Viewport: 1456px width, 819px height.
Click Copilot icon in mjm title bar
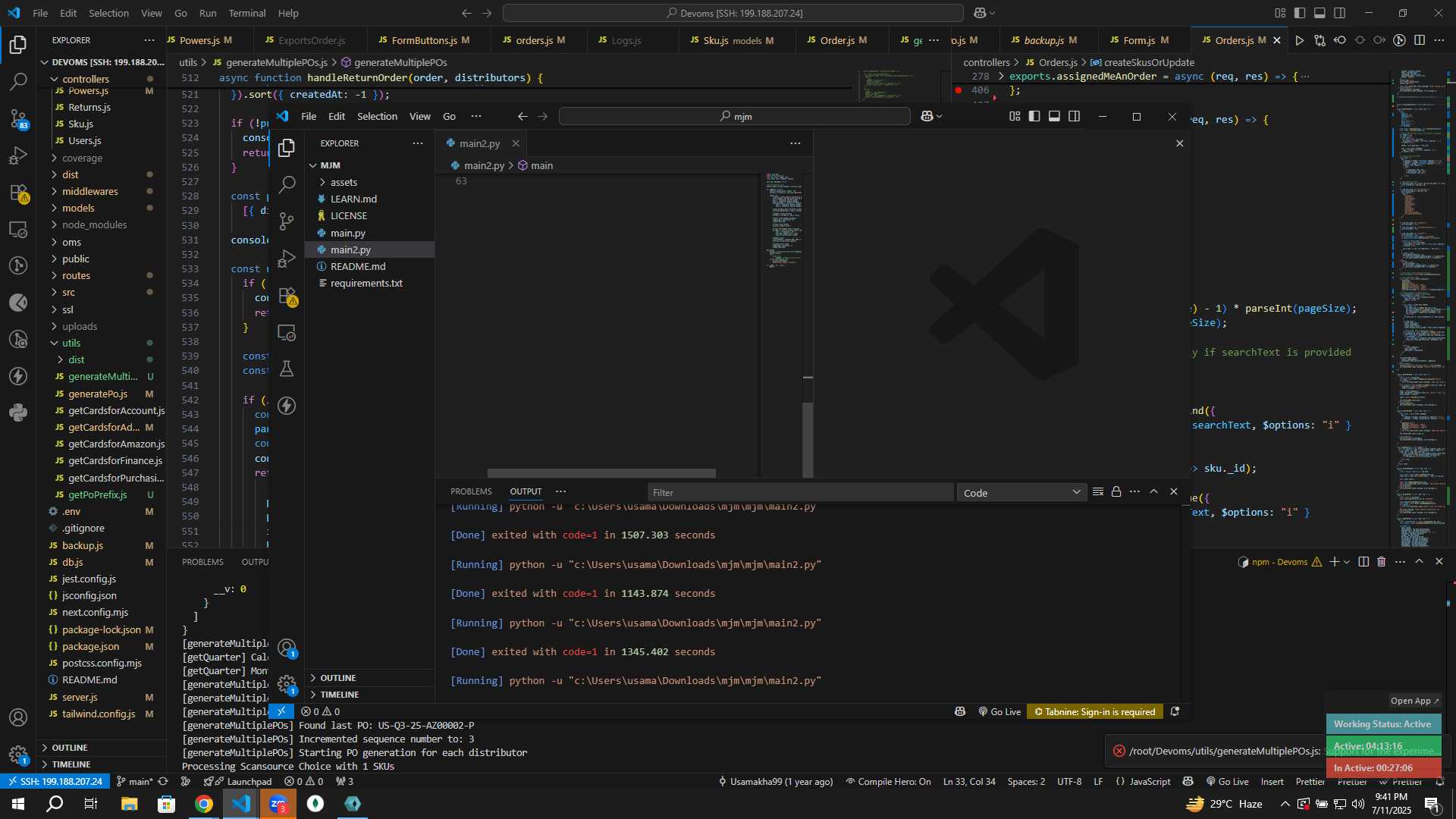[x=927, y=116]
